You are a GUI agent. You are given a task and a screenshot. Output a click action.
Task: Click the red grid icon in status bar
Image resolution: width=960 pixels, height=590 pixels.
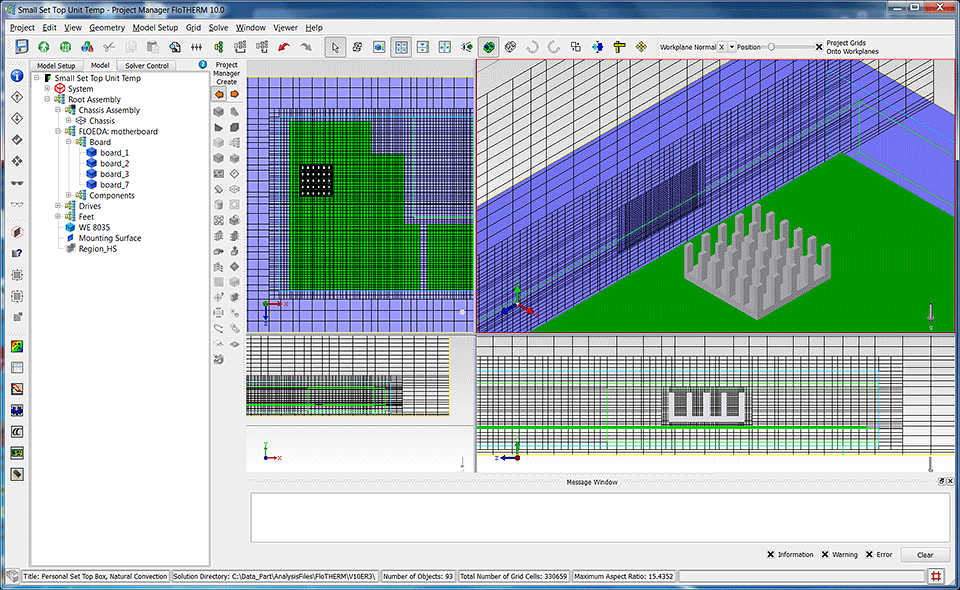tap(936, 576)
